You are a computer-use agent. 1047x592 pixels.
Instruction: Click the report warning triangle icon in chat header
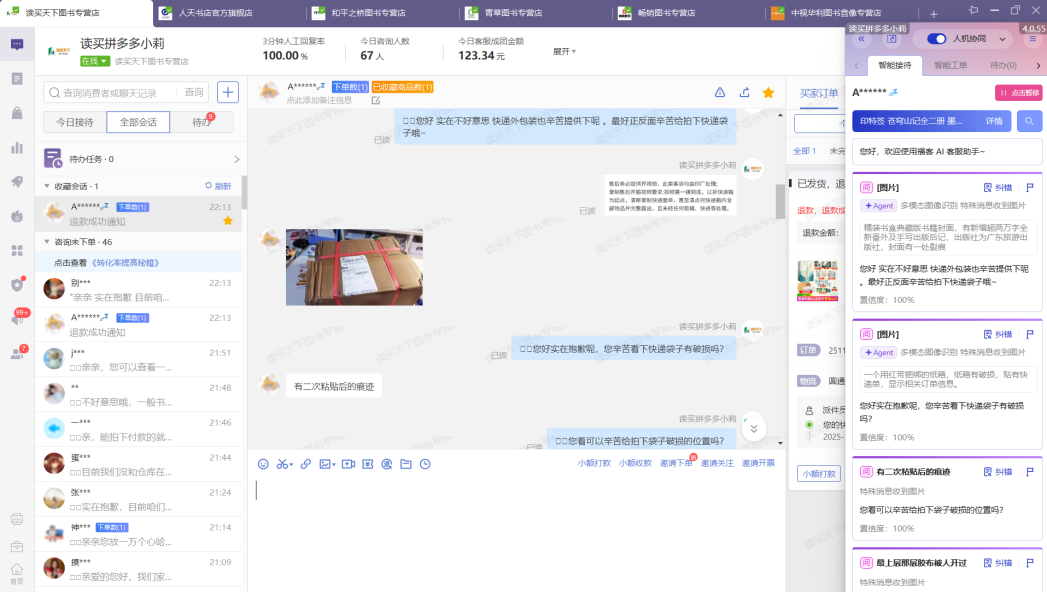pos(720,93)
